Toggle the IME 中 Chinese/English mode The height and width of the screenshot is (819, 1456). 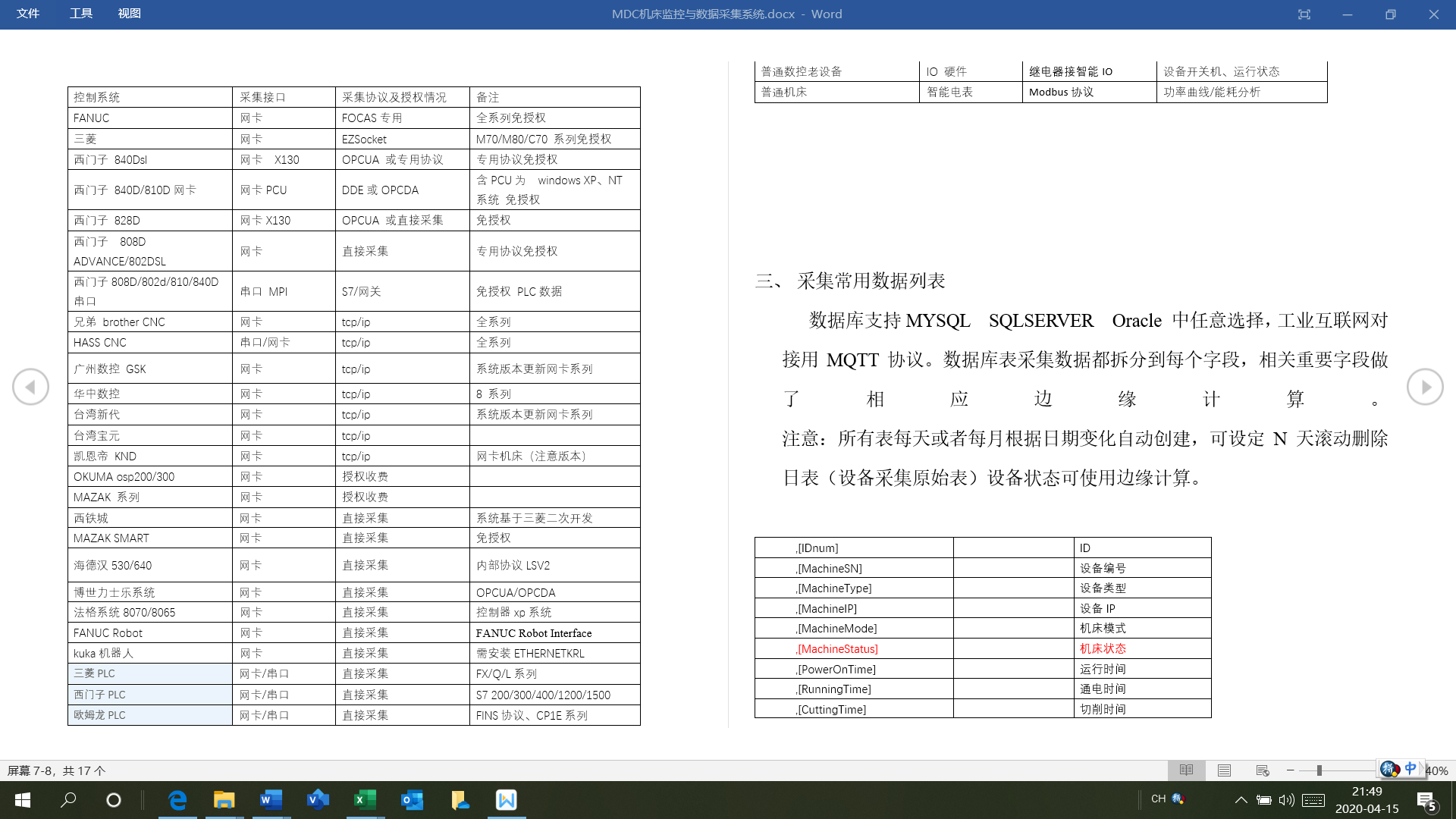click(1410, 768)
